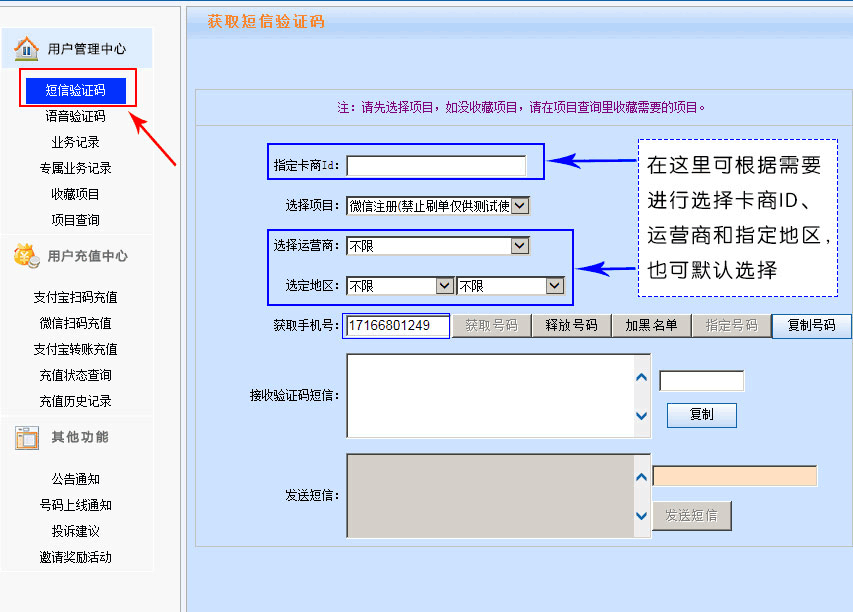Image resolution: width=853 pixels, height=612 pixels.
Task: Click scroll up arrow in 接收验证码短信 box
Action: 641,377
